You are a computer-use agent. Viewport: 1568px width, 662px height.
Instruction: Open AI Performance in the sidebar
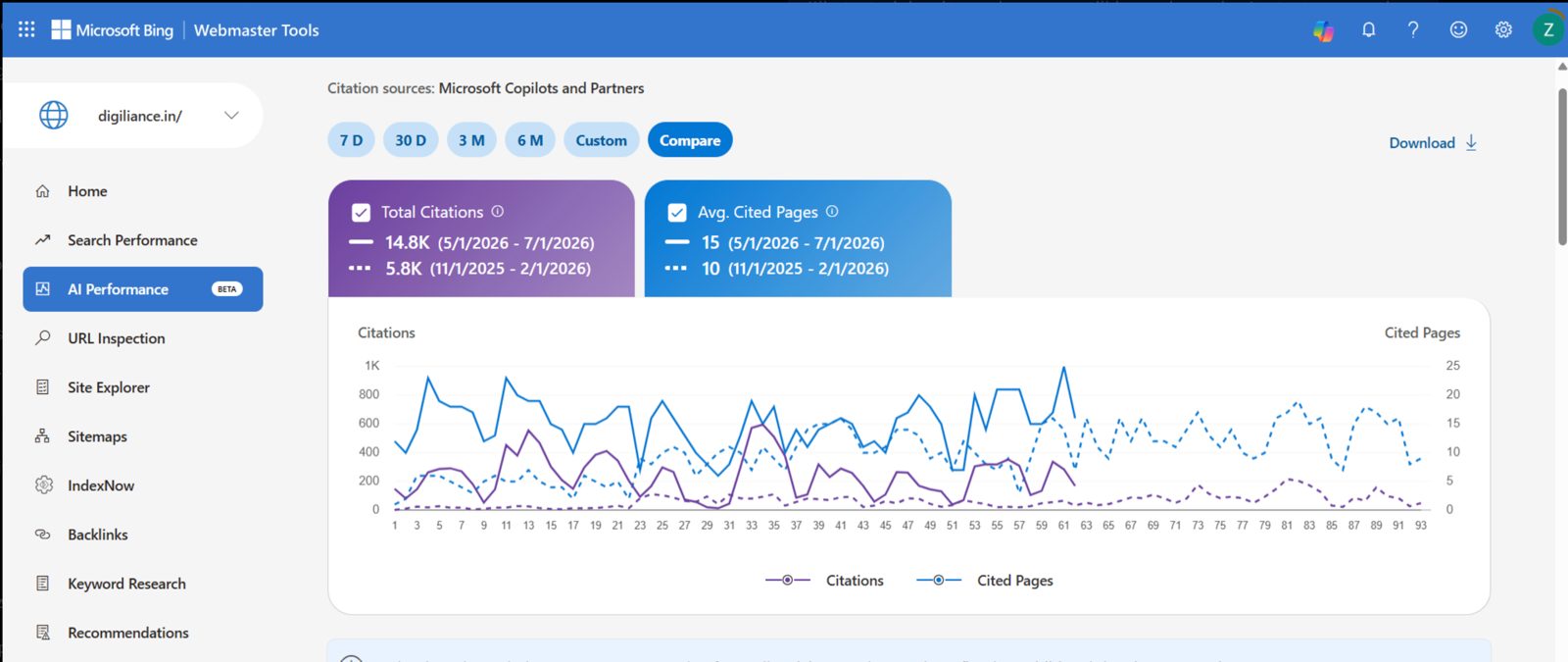pyautogui.click(x=143, y=289)
